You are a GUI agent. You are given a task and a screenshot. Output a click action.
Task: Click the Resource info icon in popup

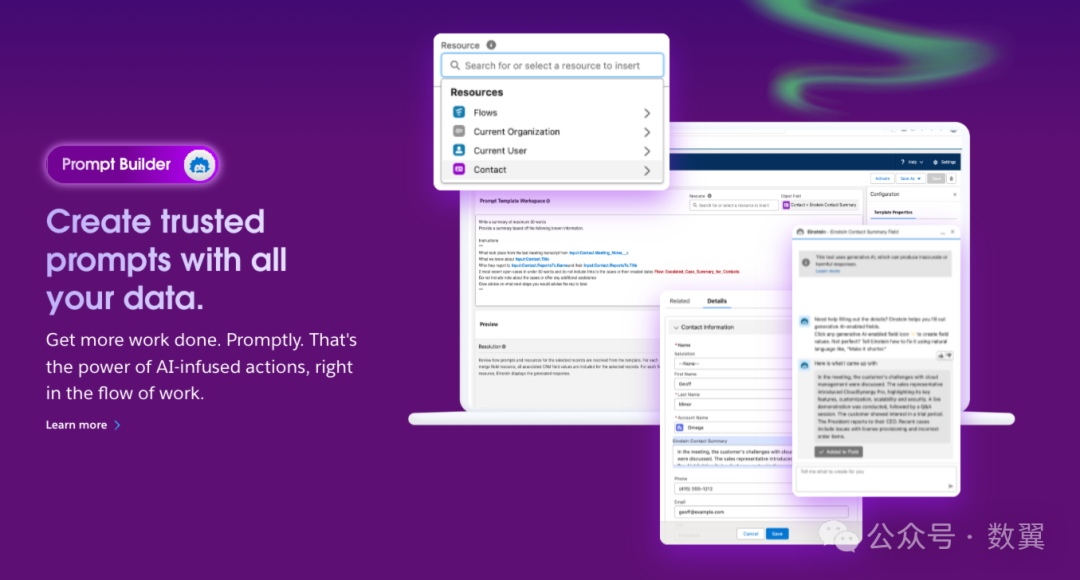pyautogui.click(x=491, y=45)
